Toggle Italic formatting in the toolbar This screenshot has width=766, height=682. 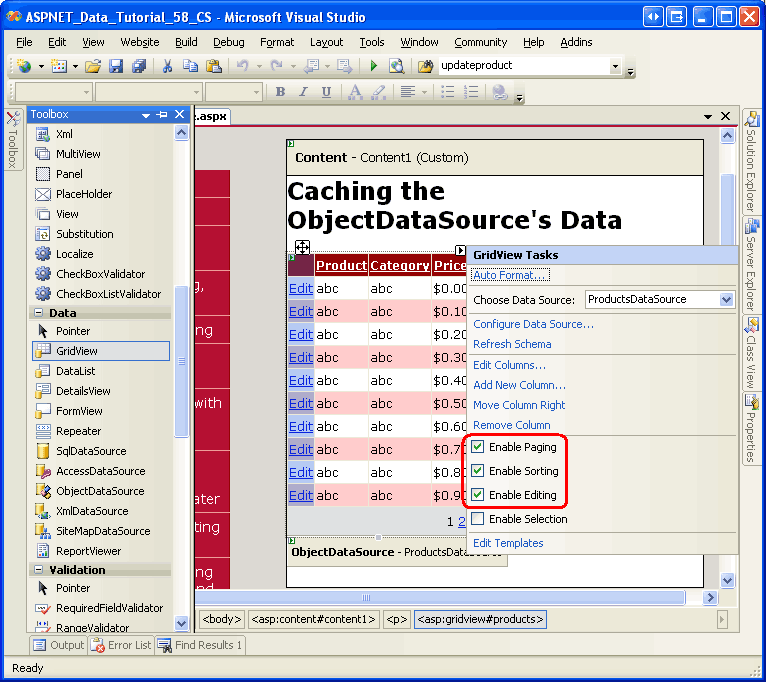pyautogui.click(x=302, y=92)
